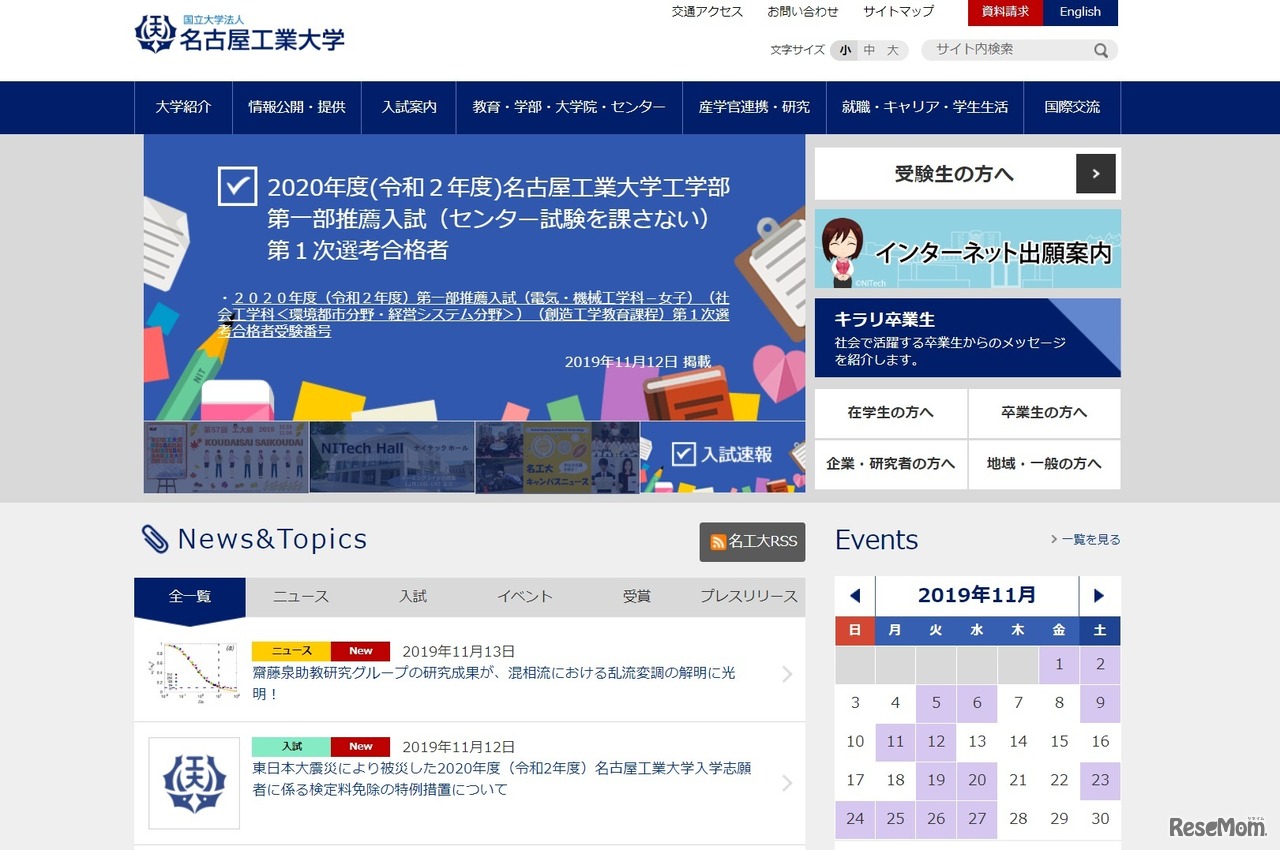This screenshot has width=1280, height=850.
Task: Open 産学官連携・研究 menu
Action: tap(754, 107)
